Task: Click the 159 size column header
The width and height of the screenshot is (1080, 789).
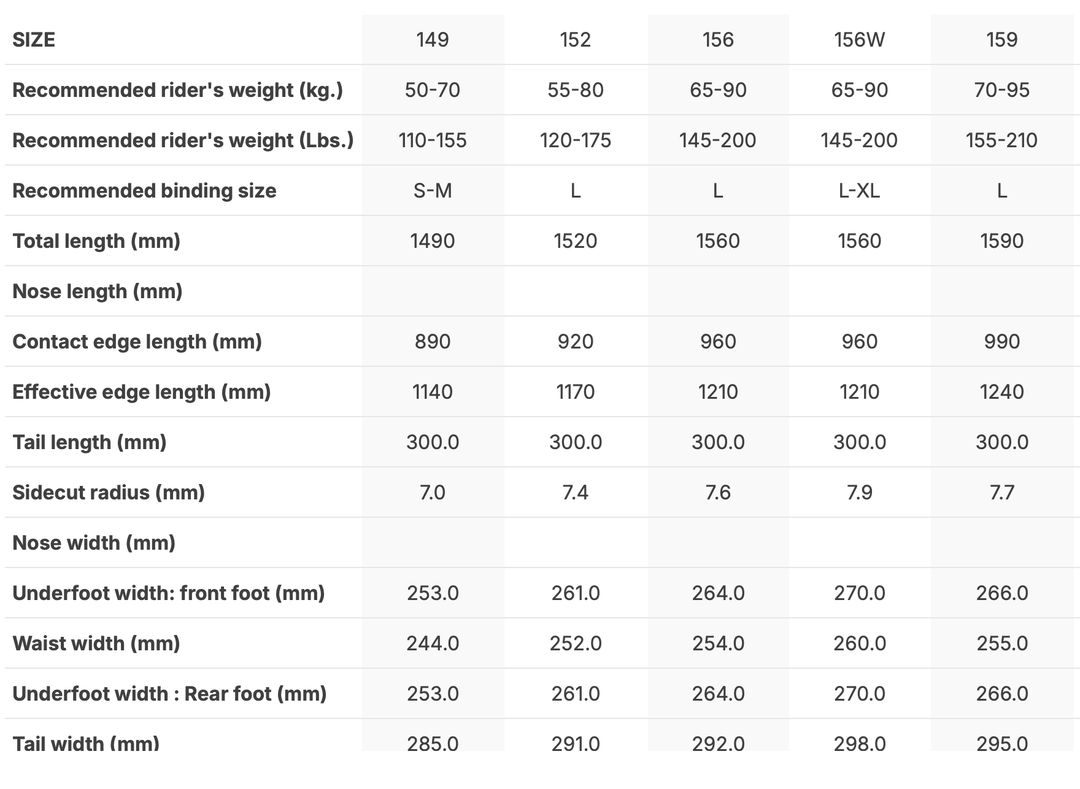Action: tap(1001, 40)
